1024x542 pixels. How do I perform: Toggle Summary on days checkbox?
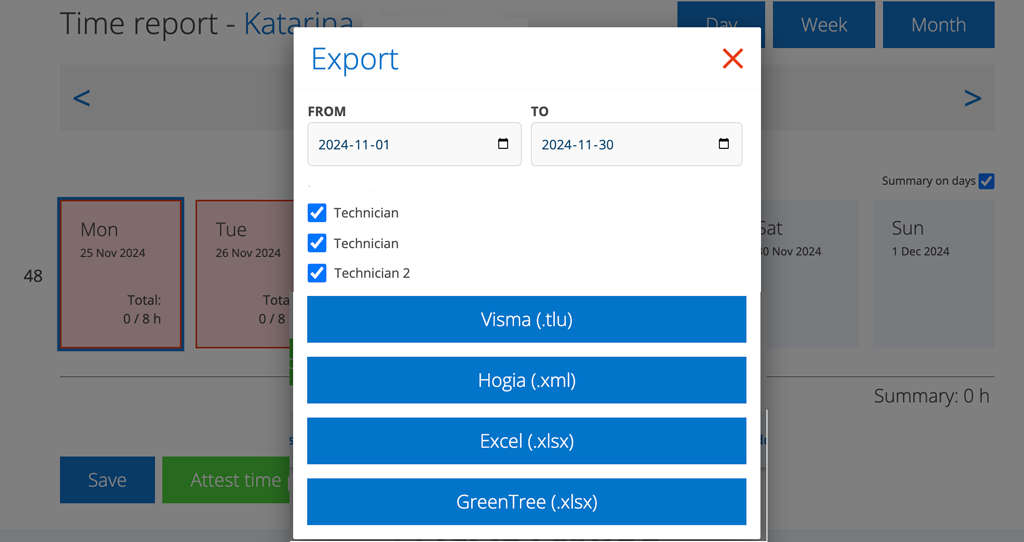tap(986, 181)
